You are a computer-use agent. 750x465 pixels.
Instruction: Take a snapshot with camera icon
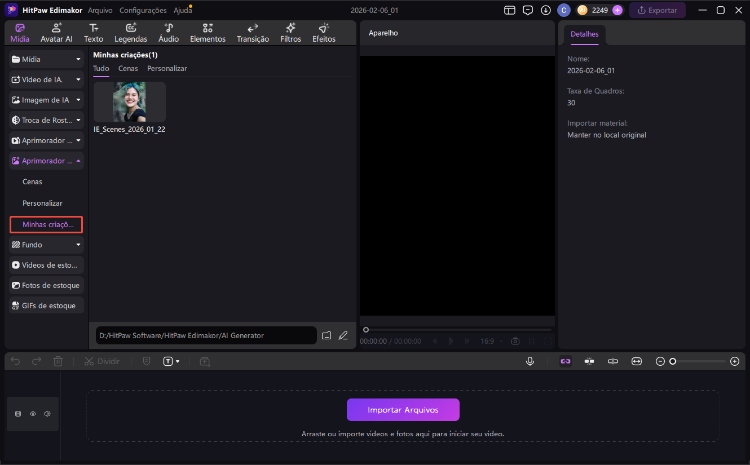pyautogui.click(x=515, y=341)
